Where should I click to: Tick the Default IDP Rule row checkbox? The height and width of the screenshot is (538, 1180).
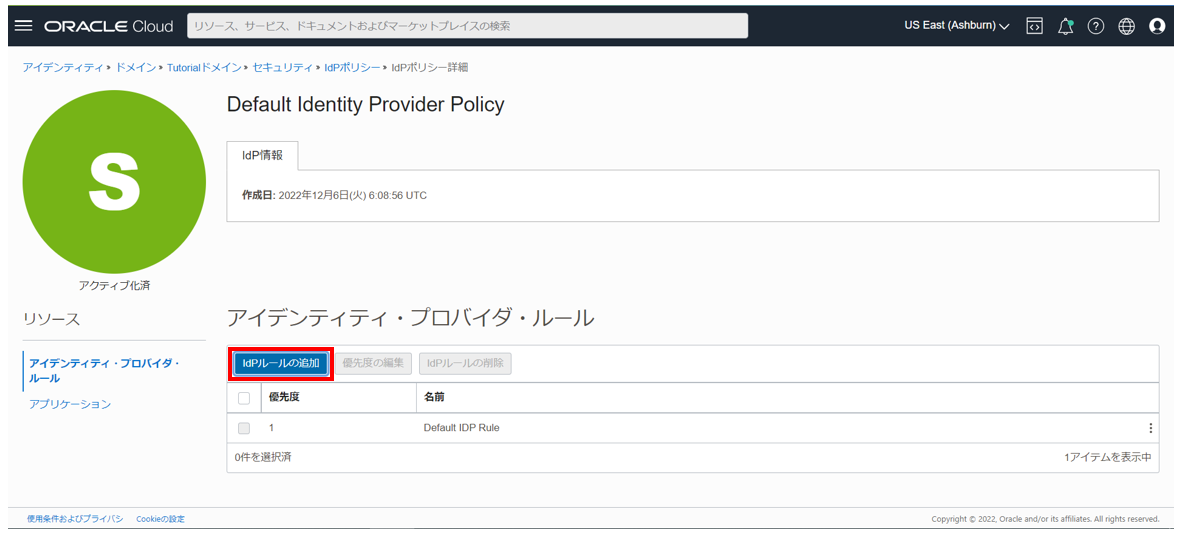tap(244, 428)
